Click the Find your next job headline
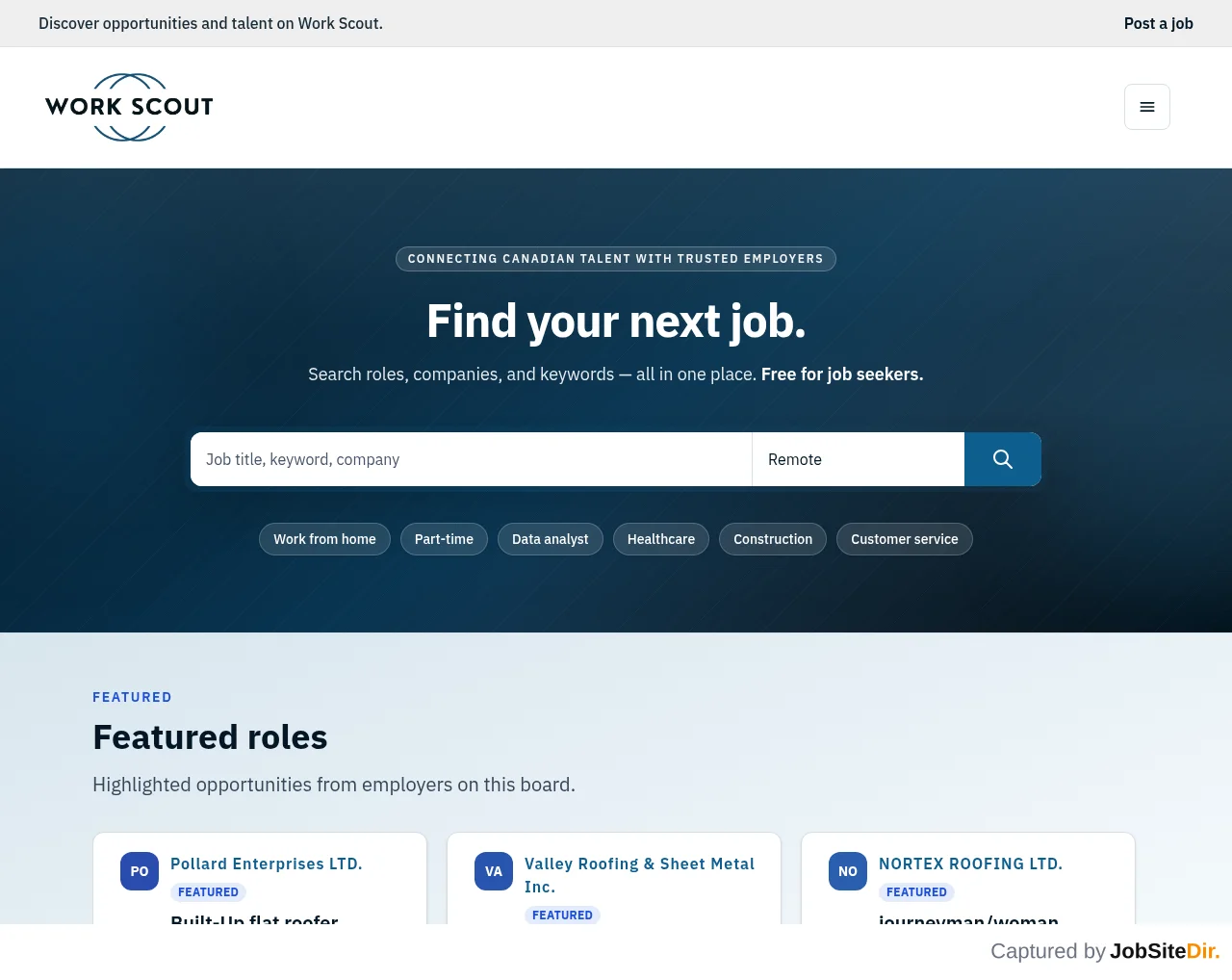 coord(616,322)
